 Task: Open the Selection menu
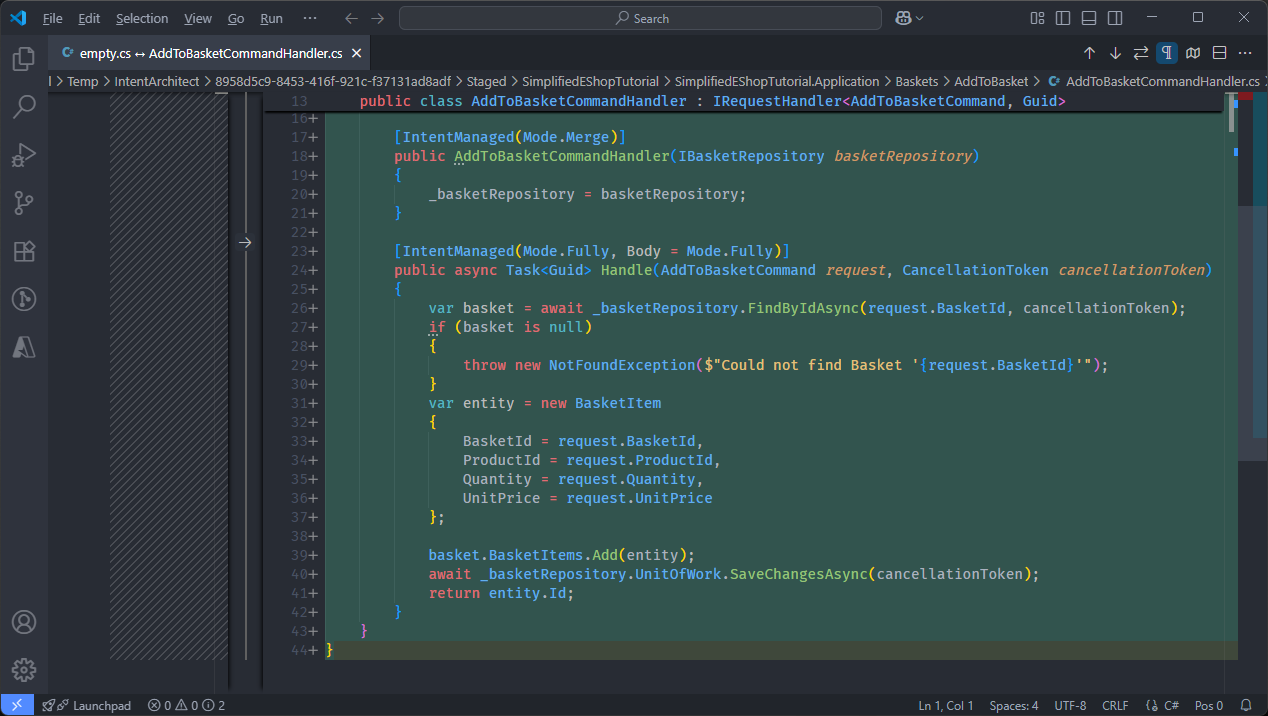pos(142,18)
